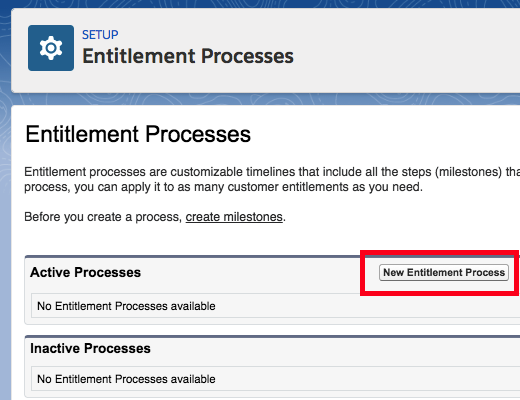Image resolution: width=520 pixels, height=400 pixels.
Task: Click the empty row under Active Processes
Action: tap(275, 306)
